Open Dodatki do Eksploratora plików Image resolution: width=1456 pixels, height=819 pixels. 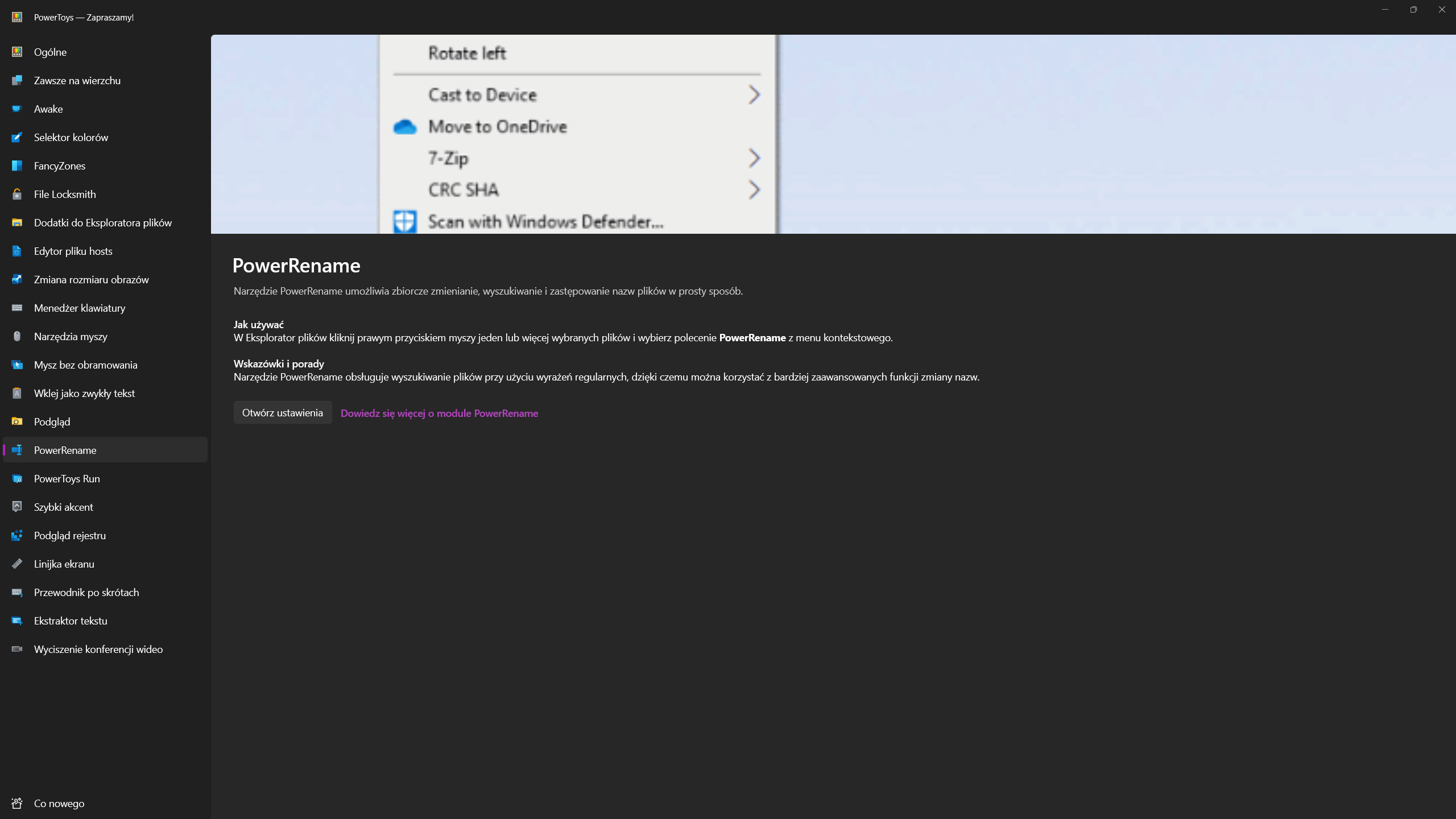102,222
